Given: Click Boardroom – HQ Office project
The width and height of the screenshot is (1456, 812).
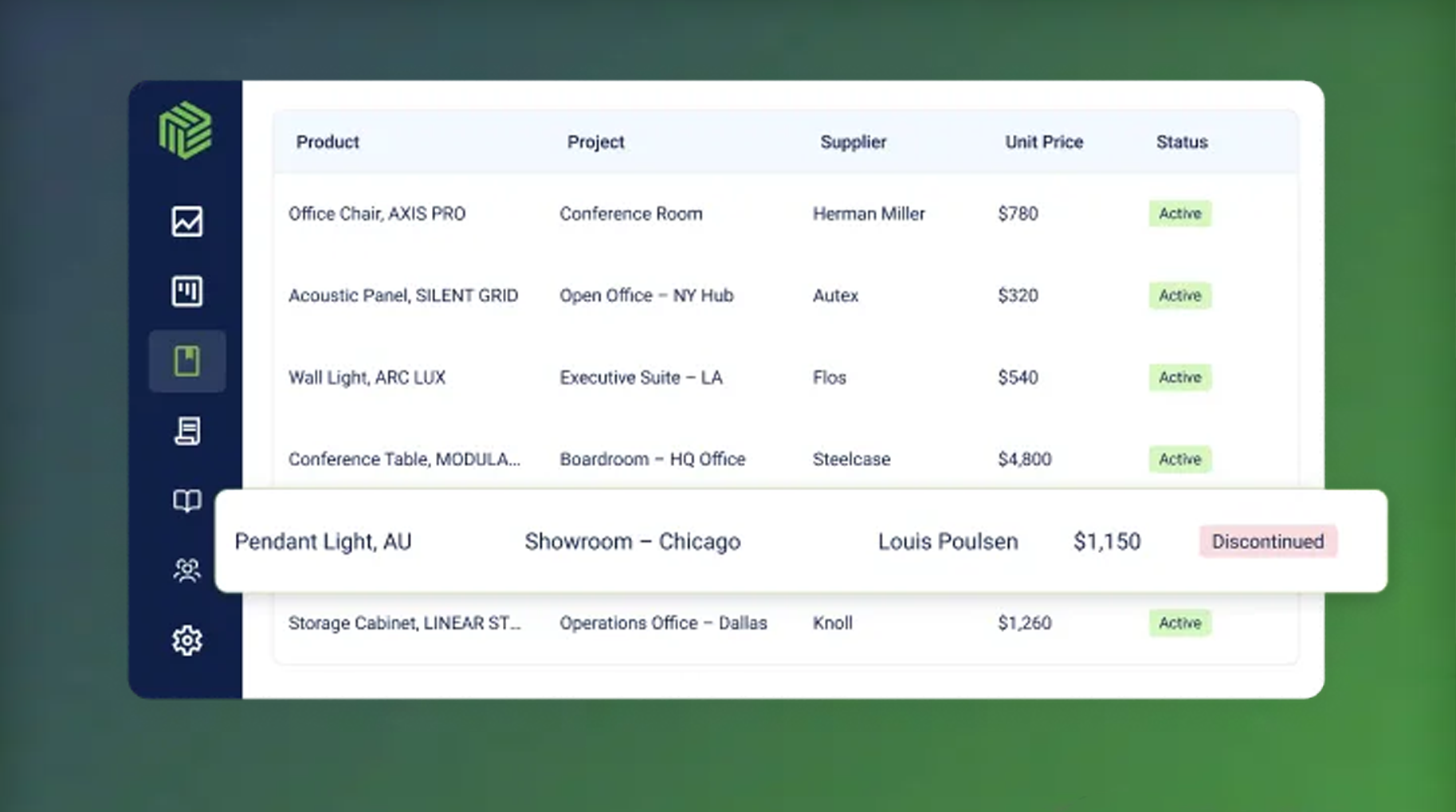Looking at the screenshot, I should coord(652,459).
